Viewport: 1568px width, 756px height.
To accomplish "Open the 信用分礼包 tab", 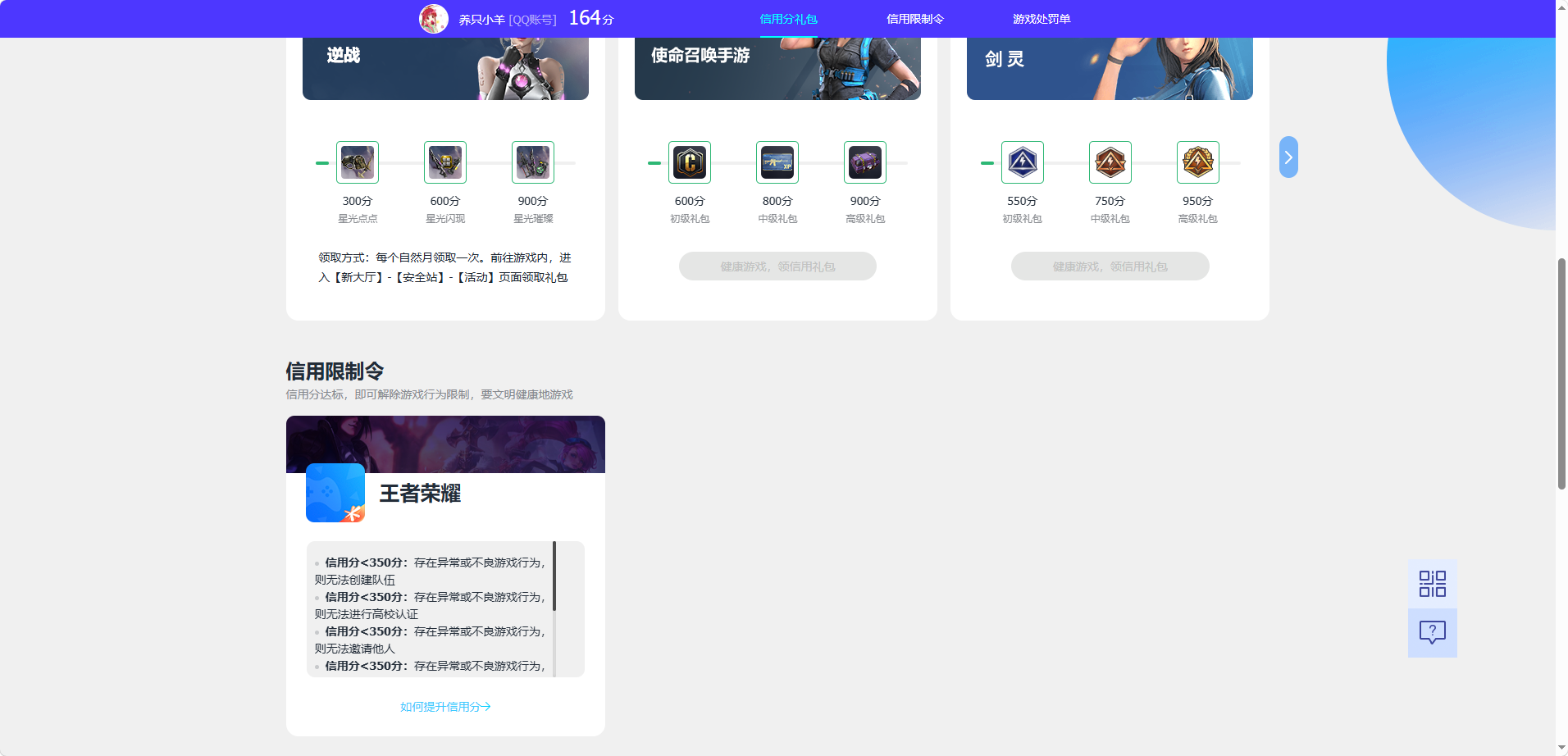I will click(788, 19).
